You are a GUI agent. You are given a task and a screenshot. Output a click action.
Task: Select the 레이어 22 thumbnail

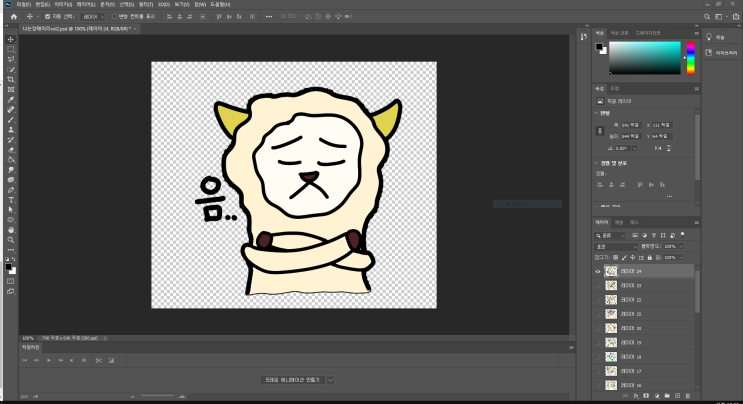click(x=611, y=300)
